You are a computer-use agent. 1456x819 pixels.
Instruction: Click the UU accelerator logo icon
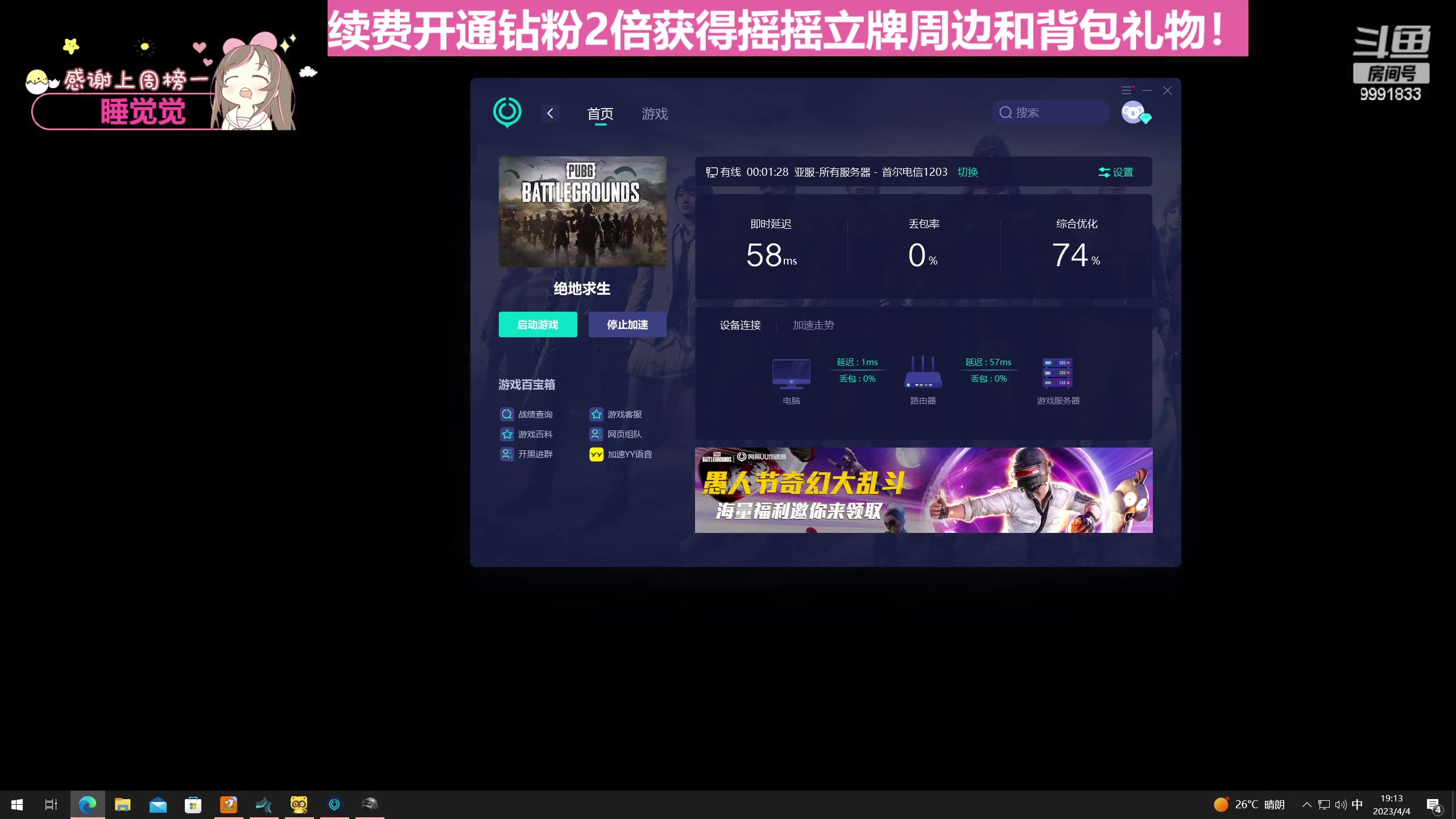[507, 112]
